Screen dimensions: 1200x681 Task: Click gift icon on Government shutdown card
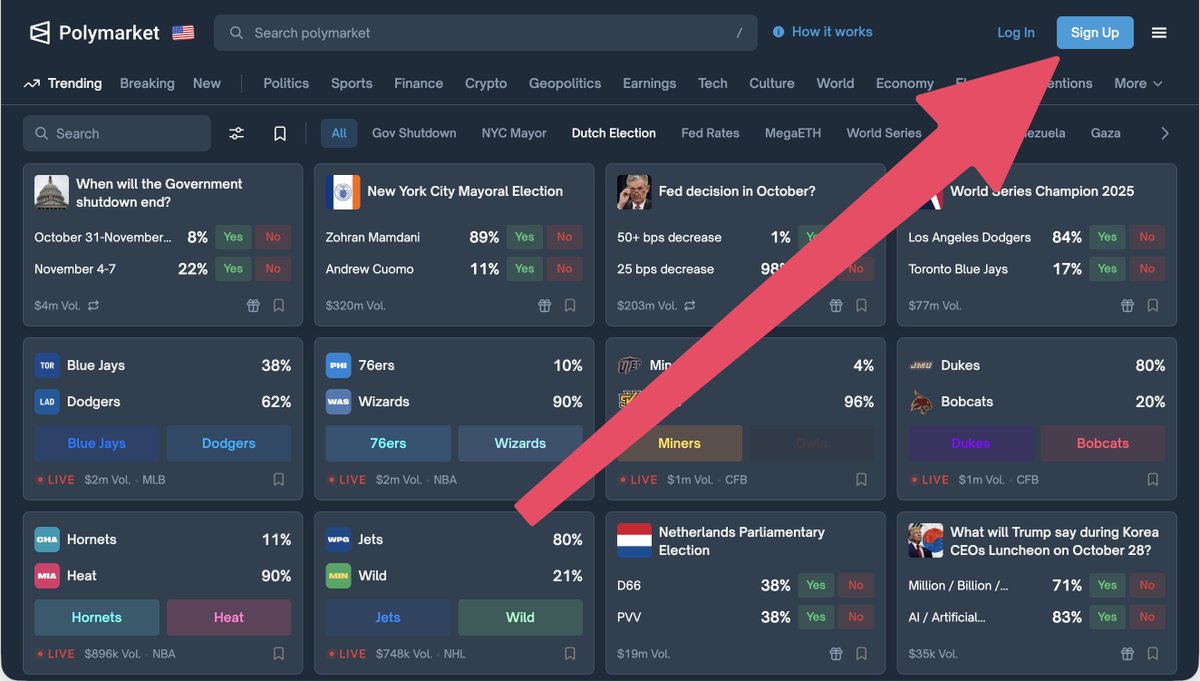253,306
